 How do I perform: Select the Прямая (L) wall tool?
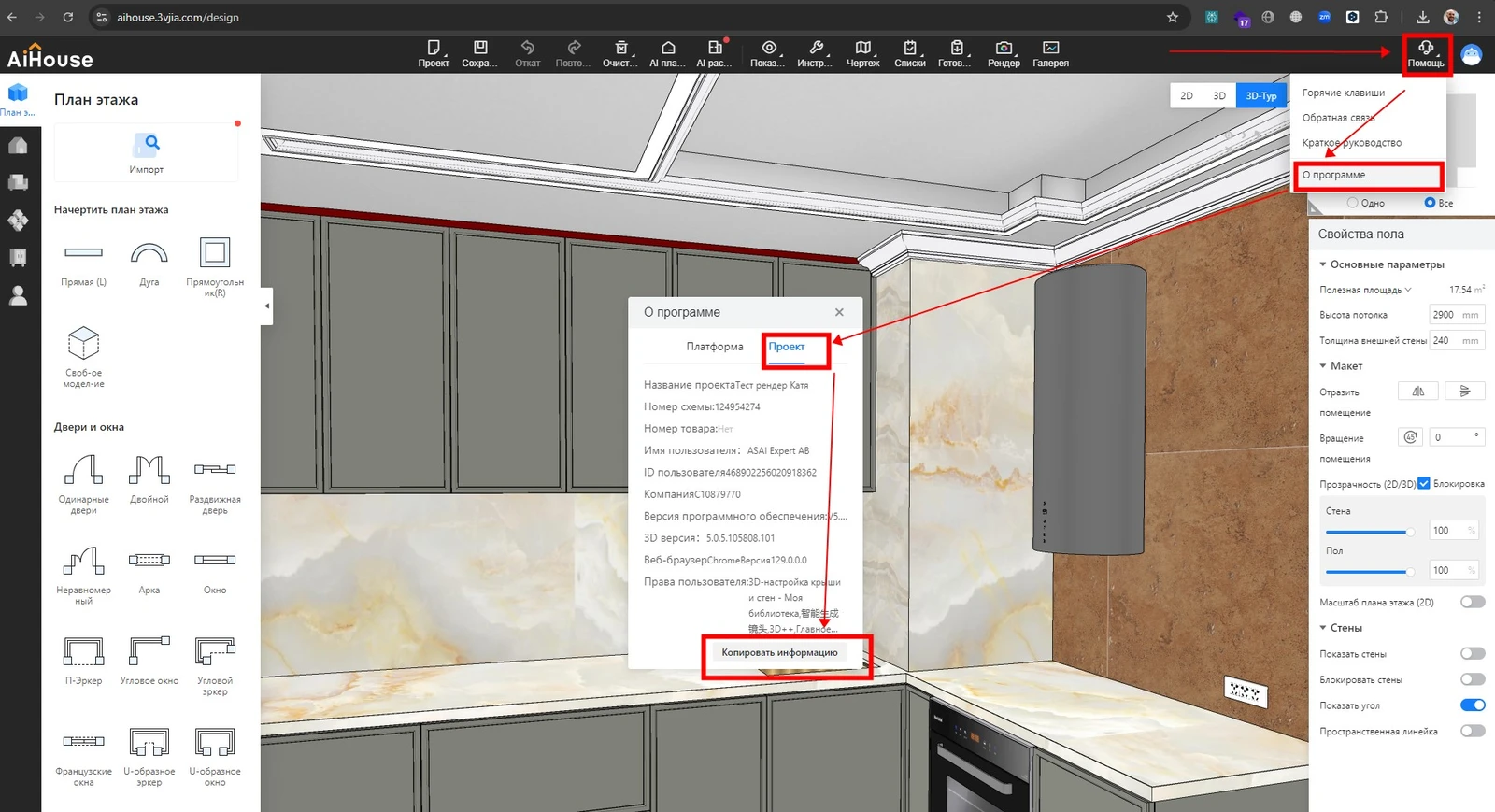point(83,254)
